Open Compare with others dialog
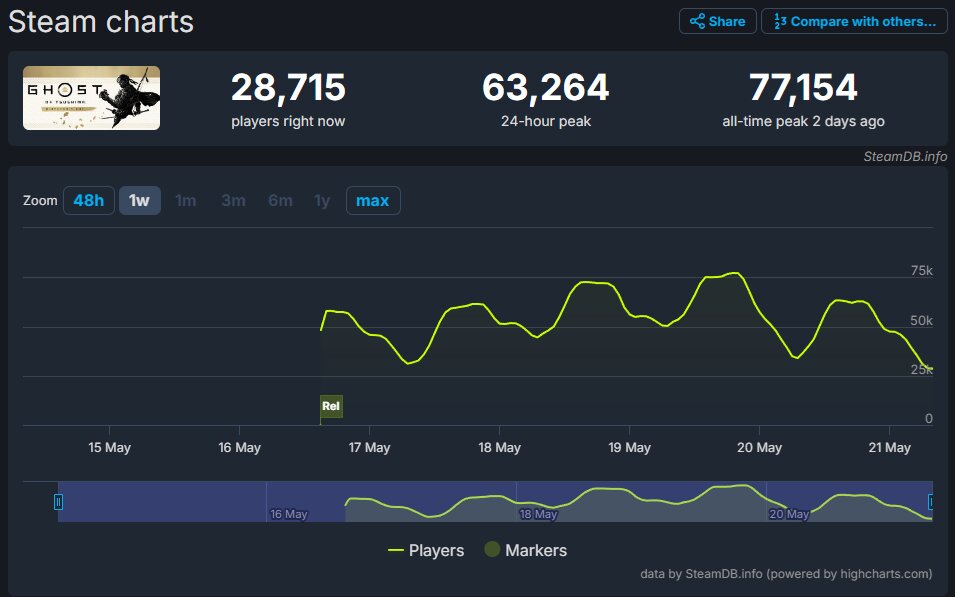This screenshot has width=955, height=597. pos(854,21)
